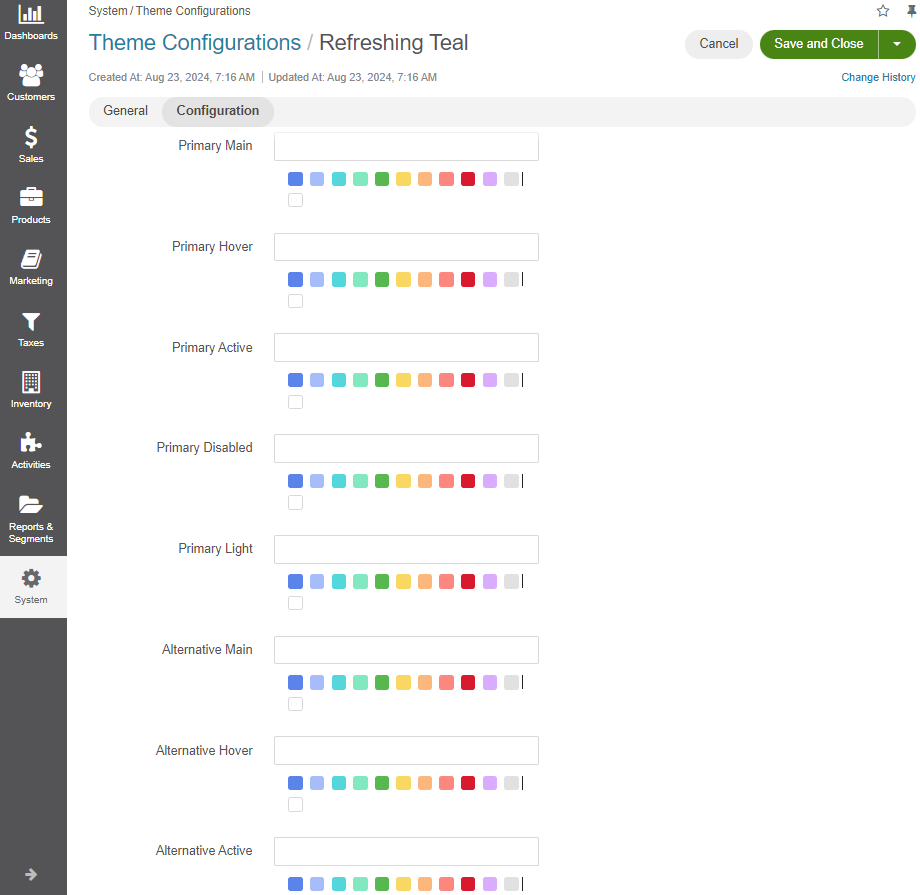Open the Marketing sidebar icon
Screen dimensions: 920x895
click(x=31, y=259)
